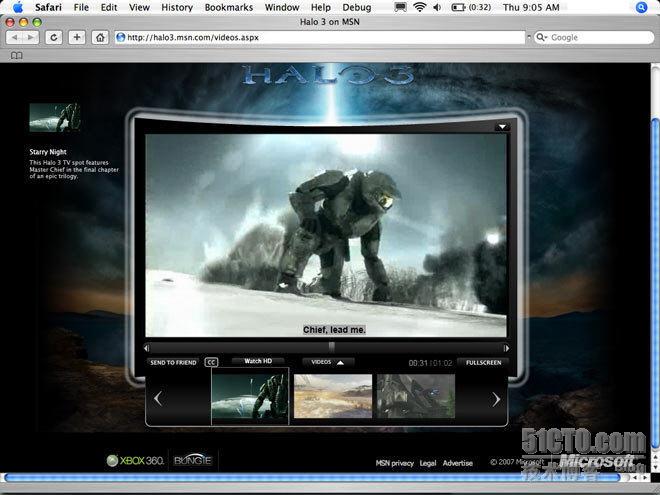Show bookmarks with the open book icon

[16, 56]
